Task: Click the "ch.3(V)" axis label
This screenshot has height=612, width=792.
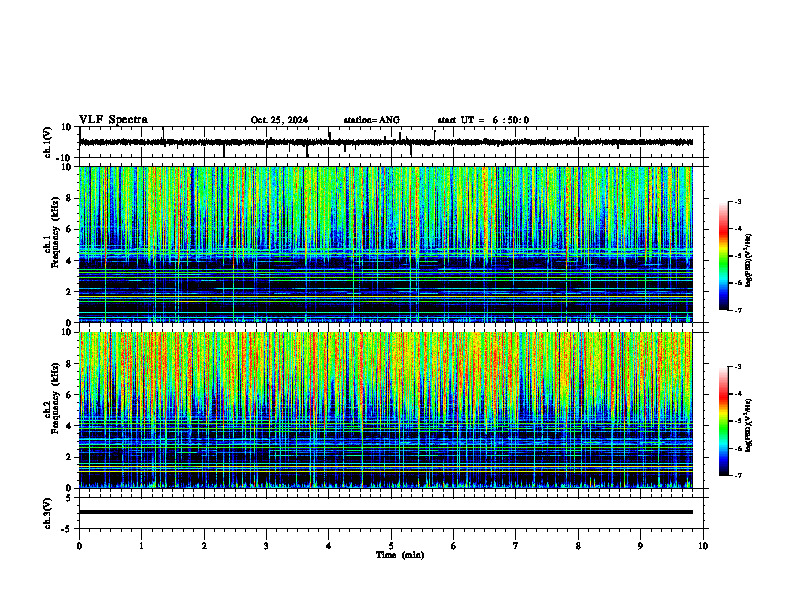Action: (48, 513)
